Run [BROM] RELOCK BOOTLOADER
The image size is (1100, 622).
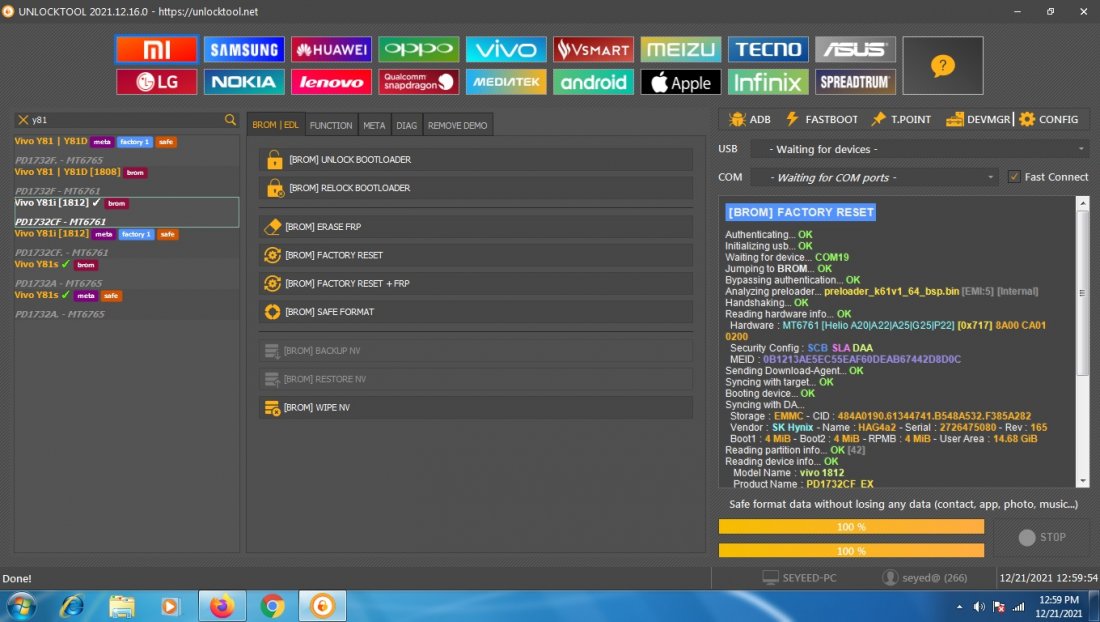pos(476,188)
